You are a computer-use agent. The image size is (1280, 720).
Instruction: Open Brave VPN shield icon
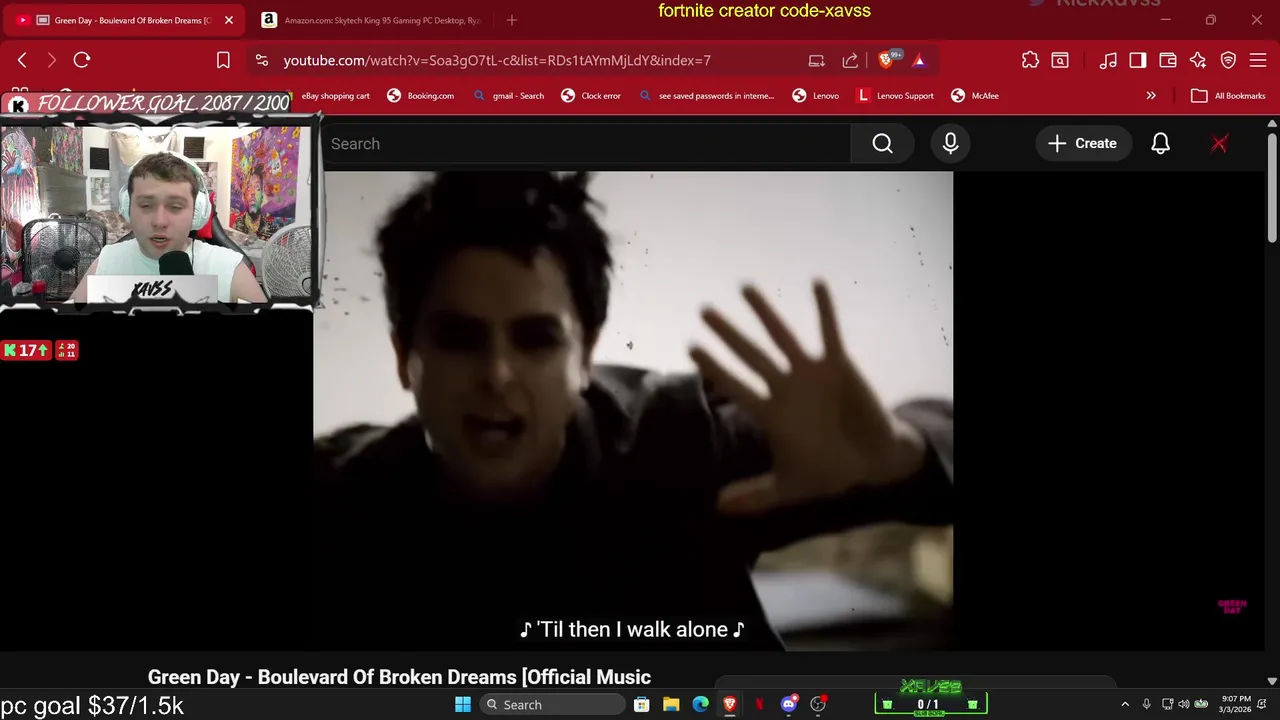[x=1229, y=60]
